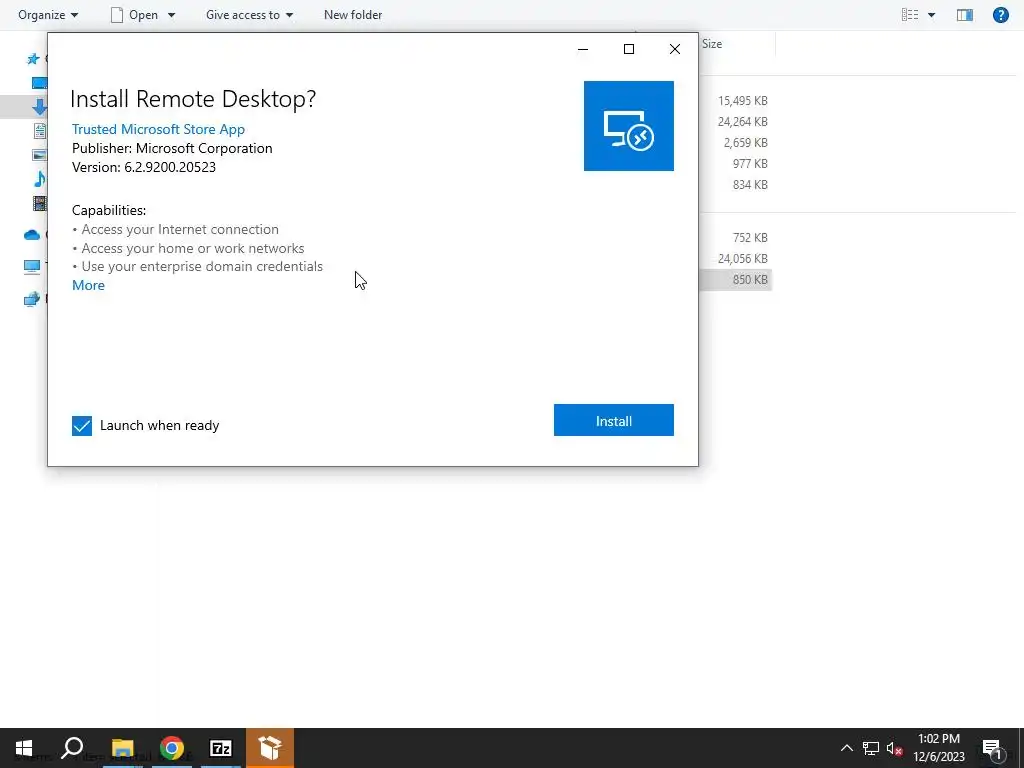Minimize the installer dialog
The height and width of the screenshot is (768, 1024).
(583, 49)
